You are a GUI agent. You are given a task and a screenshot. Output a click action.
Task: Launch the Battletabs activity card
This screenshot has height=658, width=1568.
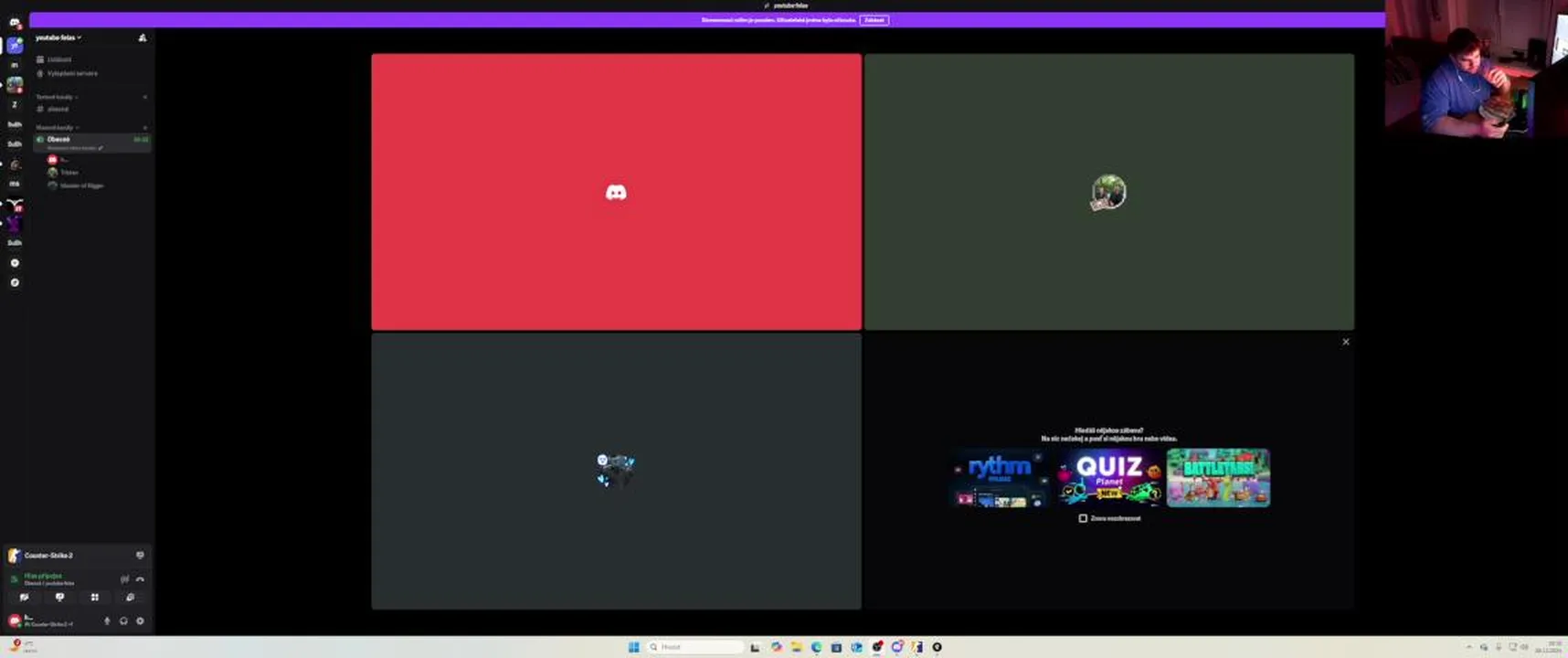point(1218,478)
